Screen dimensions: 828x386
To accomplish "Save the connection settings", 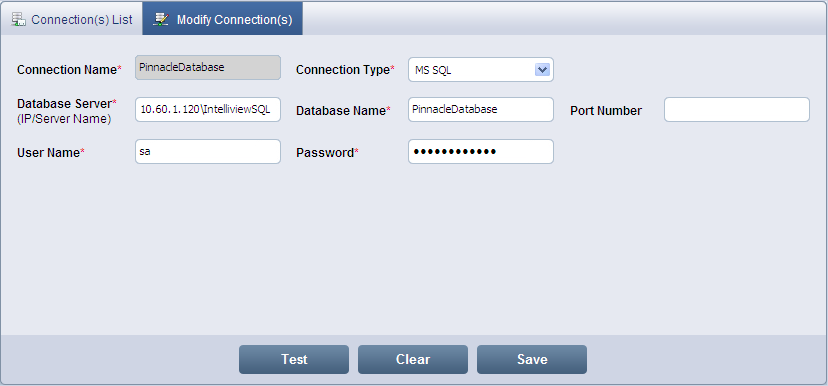I will point(532,360).
